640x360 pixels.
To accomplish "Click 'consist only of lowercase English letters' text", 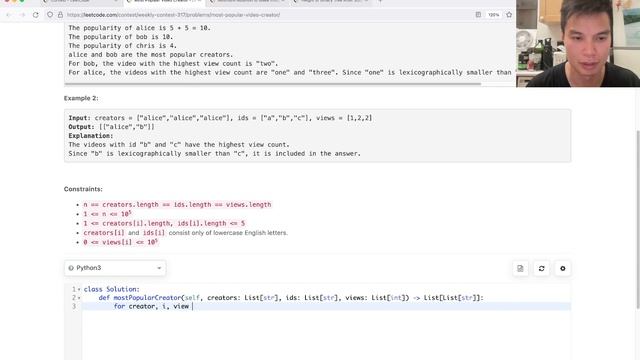I will pos(228,233).
